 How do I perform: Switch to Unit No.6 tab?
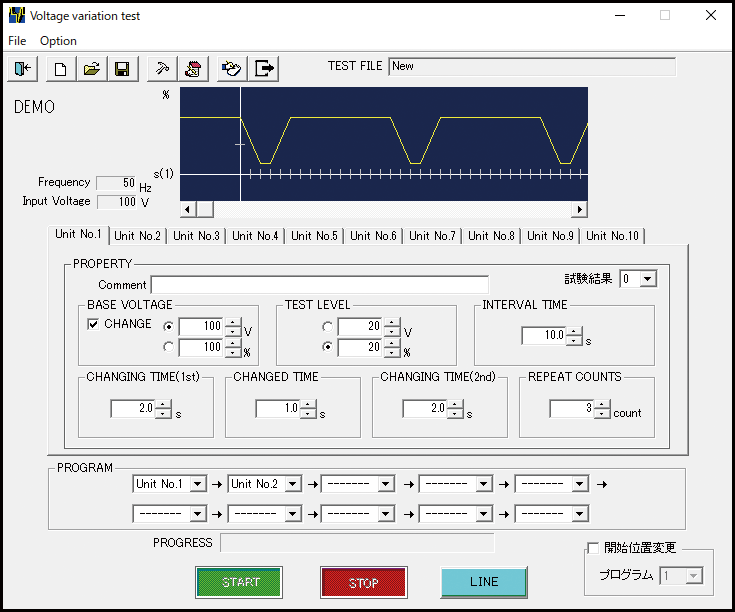point(374,236)
